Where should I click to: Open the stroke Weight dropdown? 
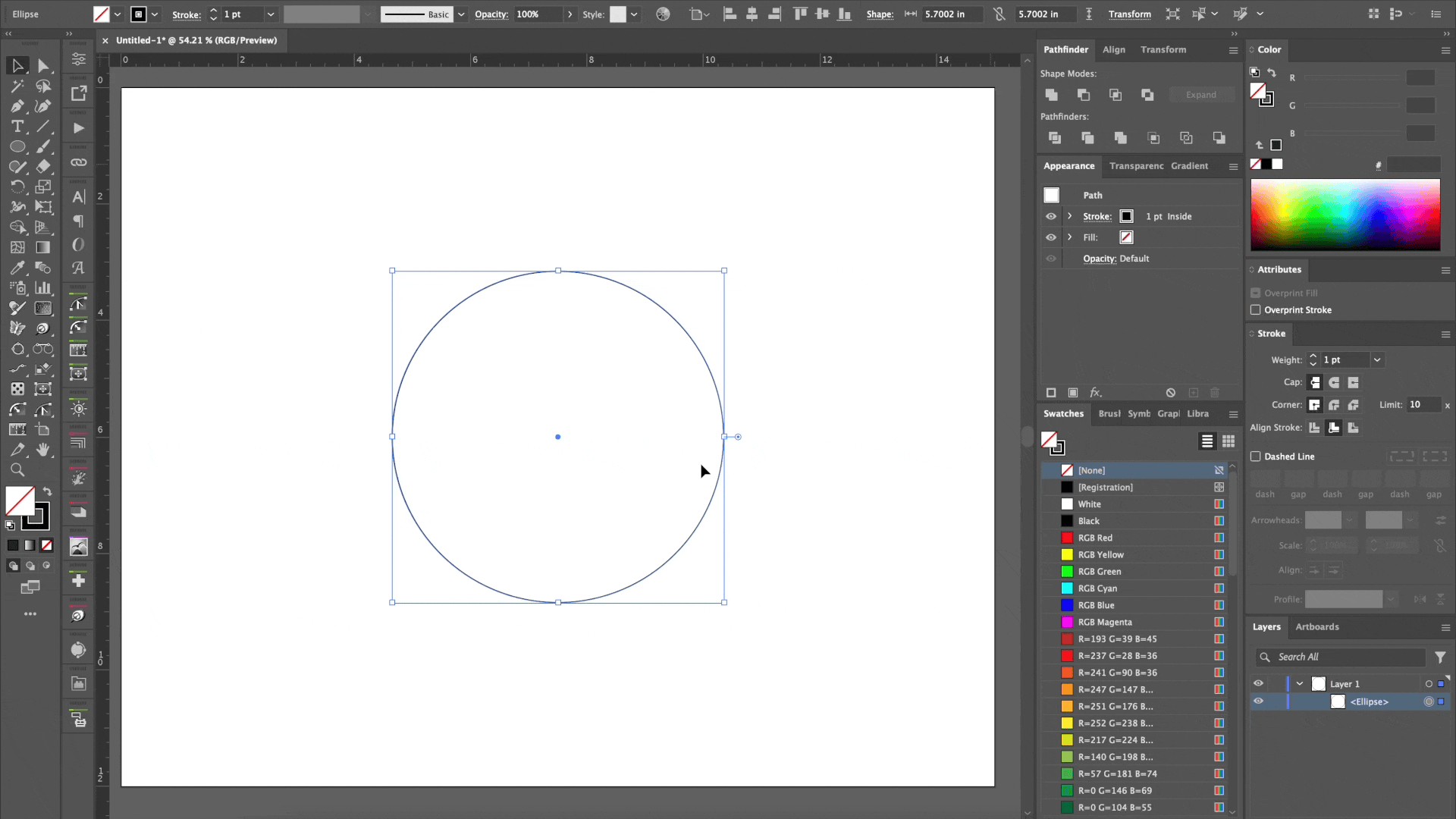(1377, 360)
